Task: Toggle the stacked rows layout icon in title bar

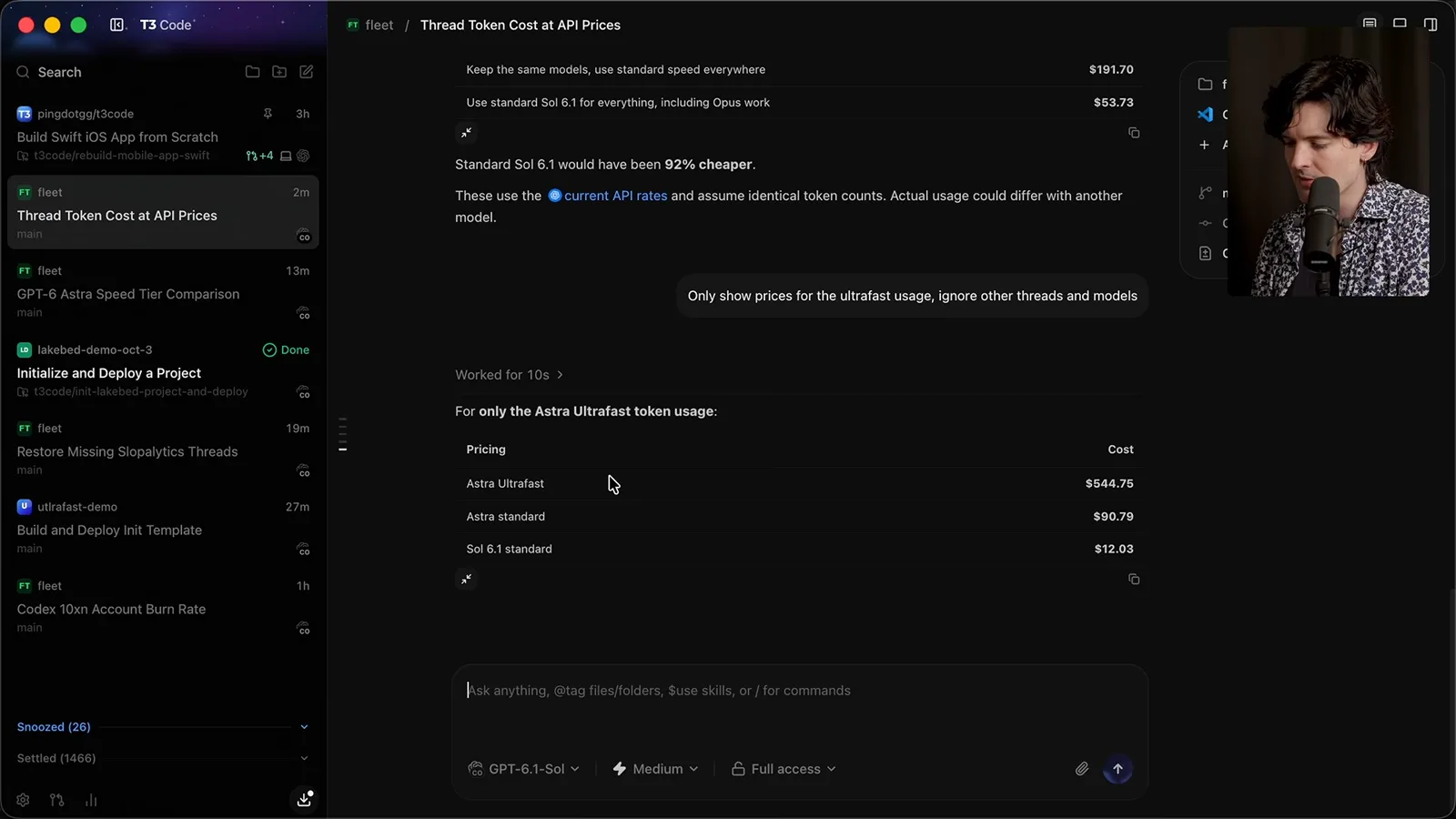Action: (x=1370, y=24)
